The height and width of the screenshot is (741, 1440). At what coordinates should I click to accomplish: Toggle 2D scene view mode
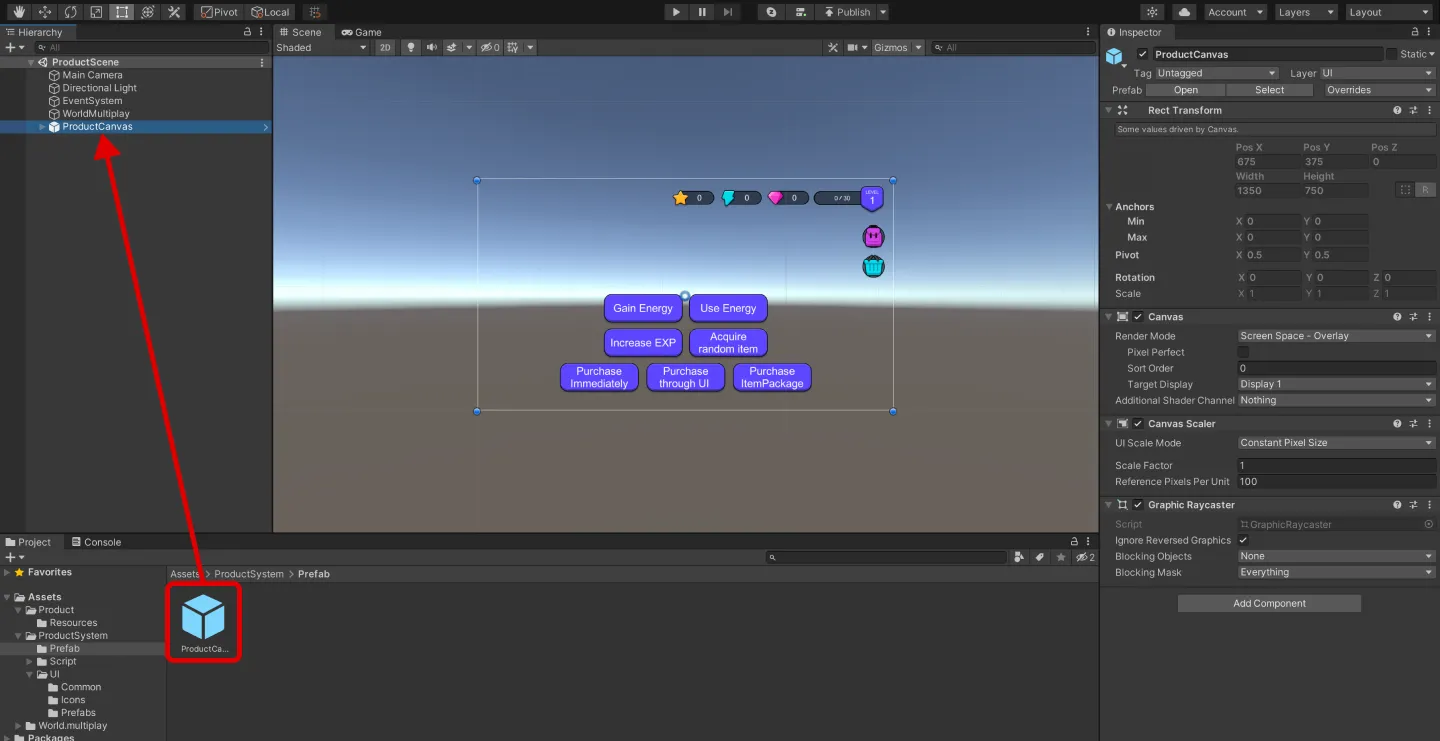point(385,47)
